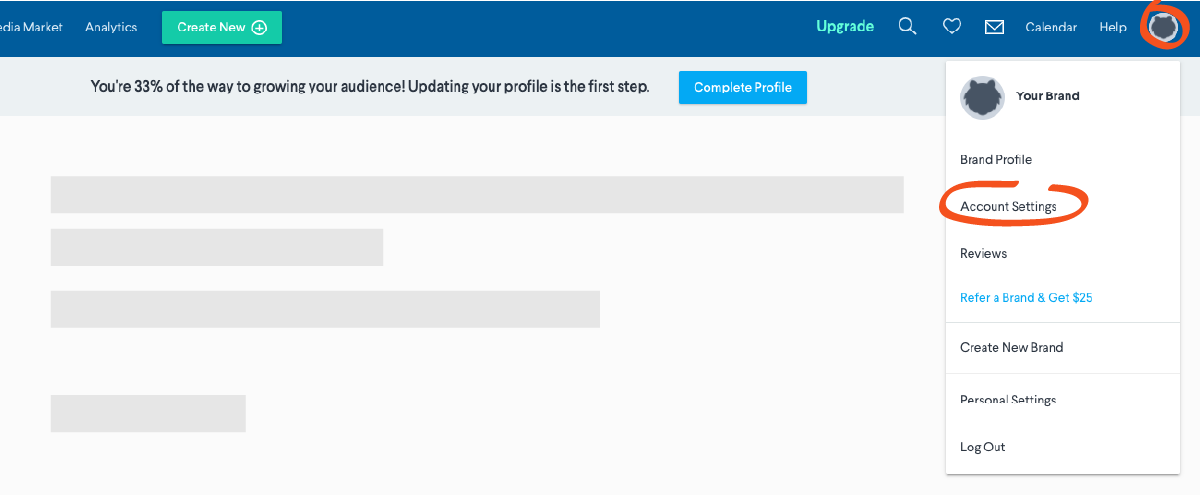Open Reviews from the dropdown

tap(983, 254)
